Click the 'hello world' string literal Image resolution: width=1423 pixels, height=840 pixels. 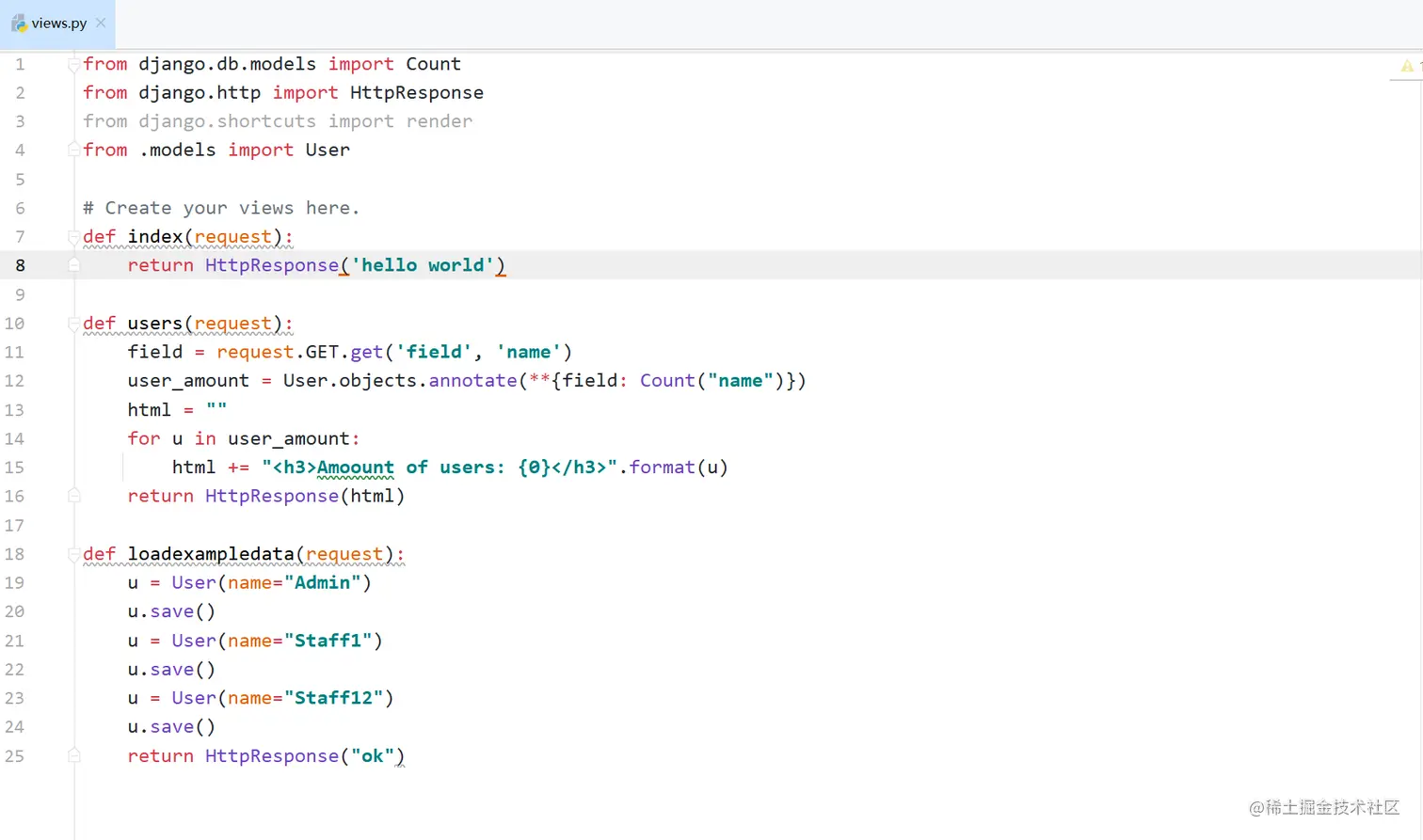(x=423, y=265)
